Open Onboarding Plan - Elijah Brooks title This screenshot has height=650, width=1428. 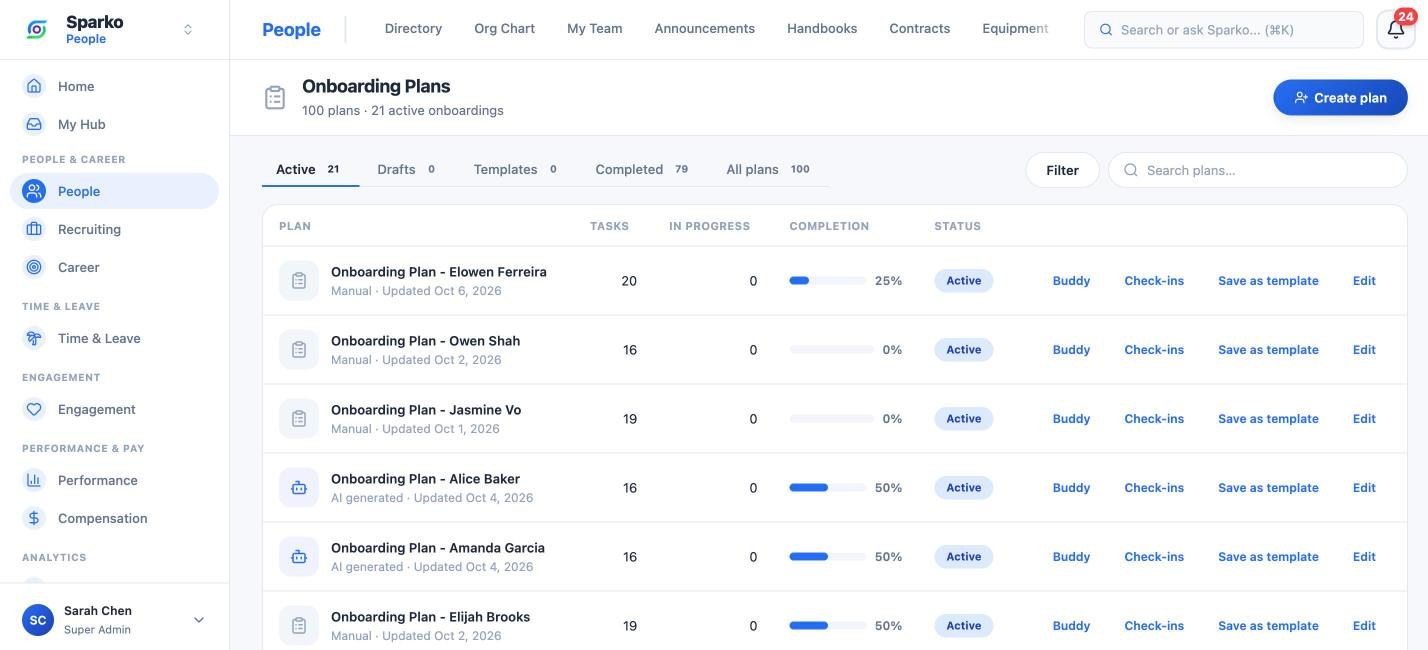click(x=430, y=617)
